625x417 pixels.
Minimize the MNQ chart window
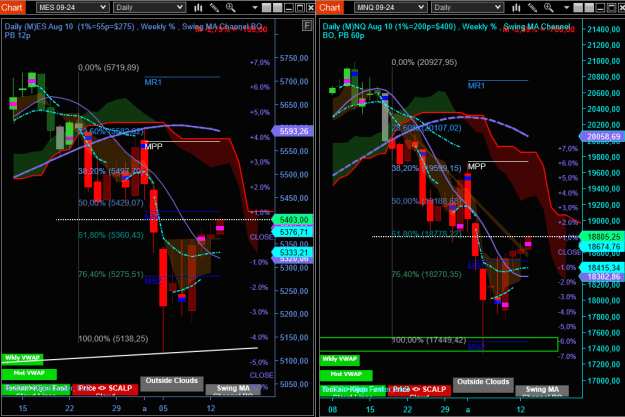600,7
